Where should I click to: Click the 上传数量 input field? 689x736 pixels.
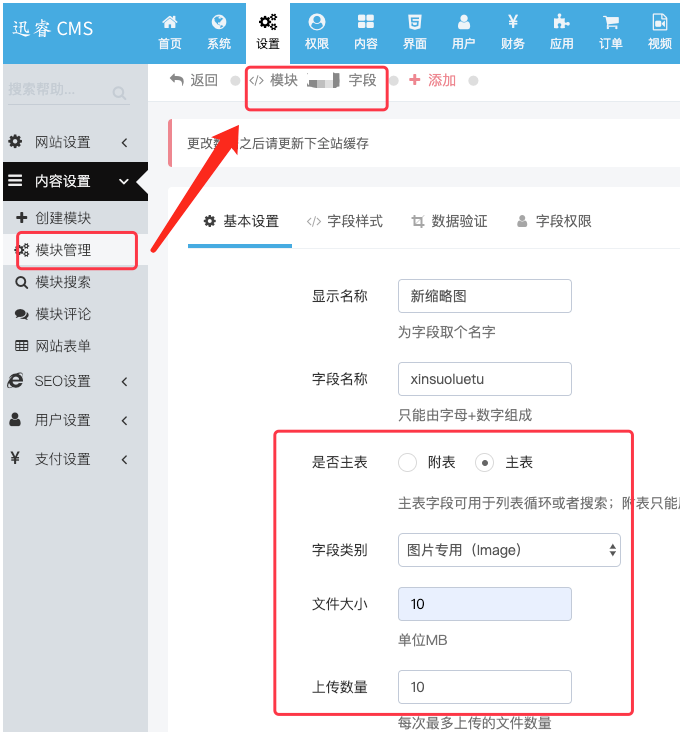click(485, 687)
